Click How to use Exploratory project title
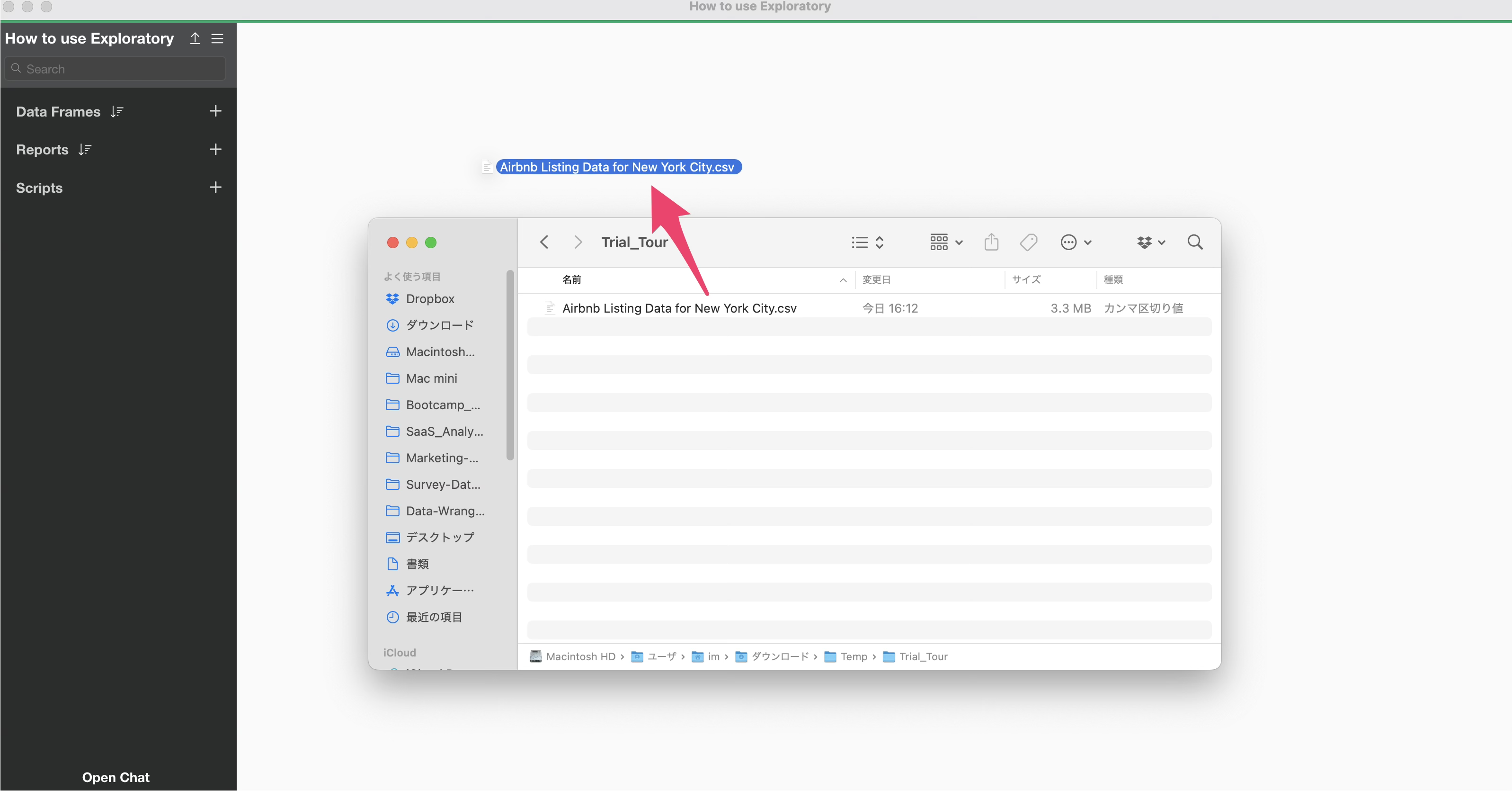Image resolution: width=1512 pixels, height=791 pixels. (x=89, y=38)
